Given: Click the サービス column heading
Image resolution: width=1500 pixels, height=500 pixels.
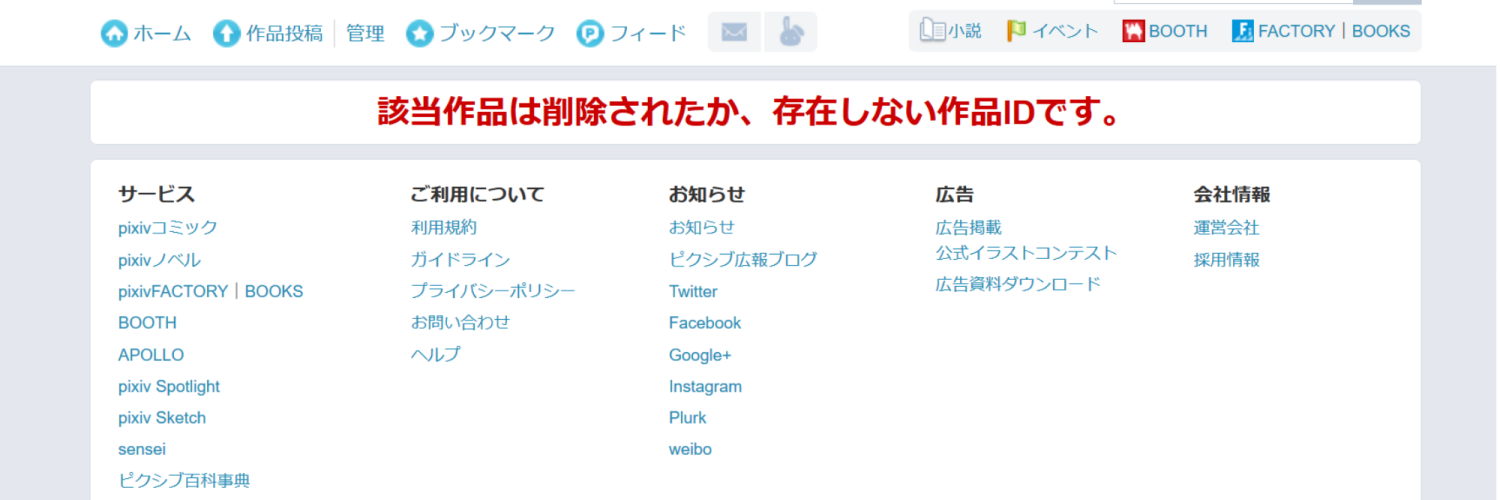Looking at the screenshot, I should coord(156,194).
